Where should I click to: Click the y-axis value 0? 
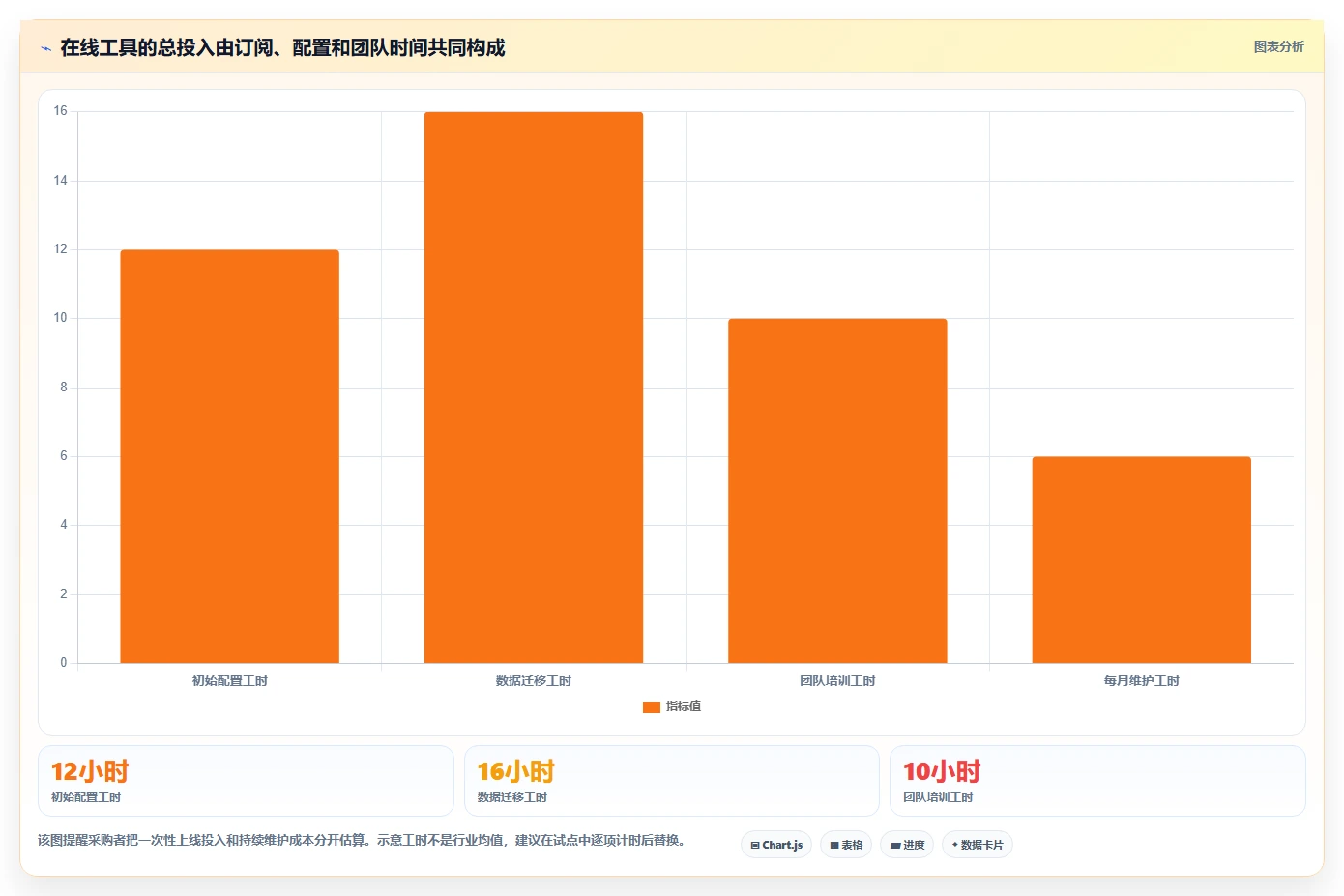coord(64,663)
